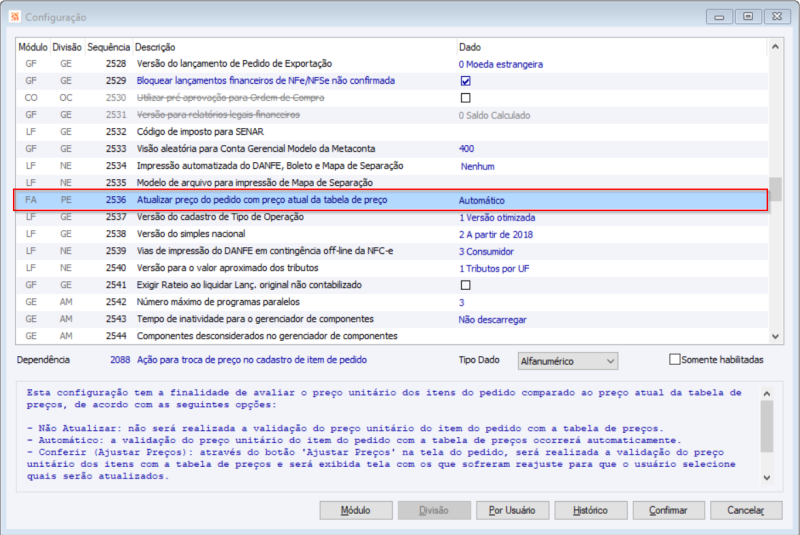Select row 'Bloquear lançamentos financeiros de NFe/NFSe não confirmada'
This screenshot has width=800, height=535.
(x=391, y=81)
